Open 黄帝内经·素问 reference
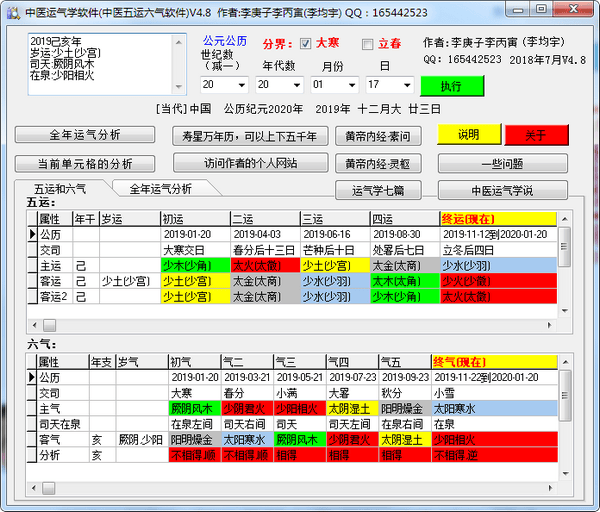This screenshot has height=512, width=600. pyautogui.click(x=377, y=135)
